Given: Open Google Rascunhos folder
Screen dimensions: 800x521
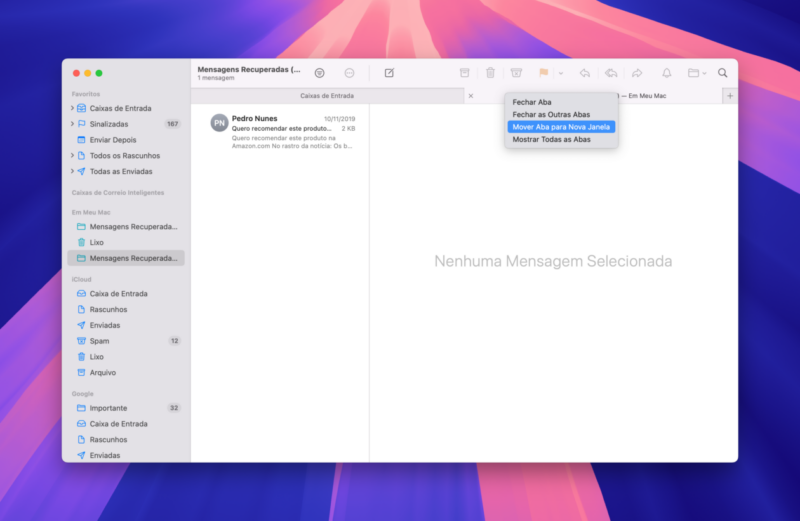Looking at the screenshot, I should click(x=126, y=439).
